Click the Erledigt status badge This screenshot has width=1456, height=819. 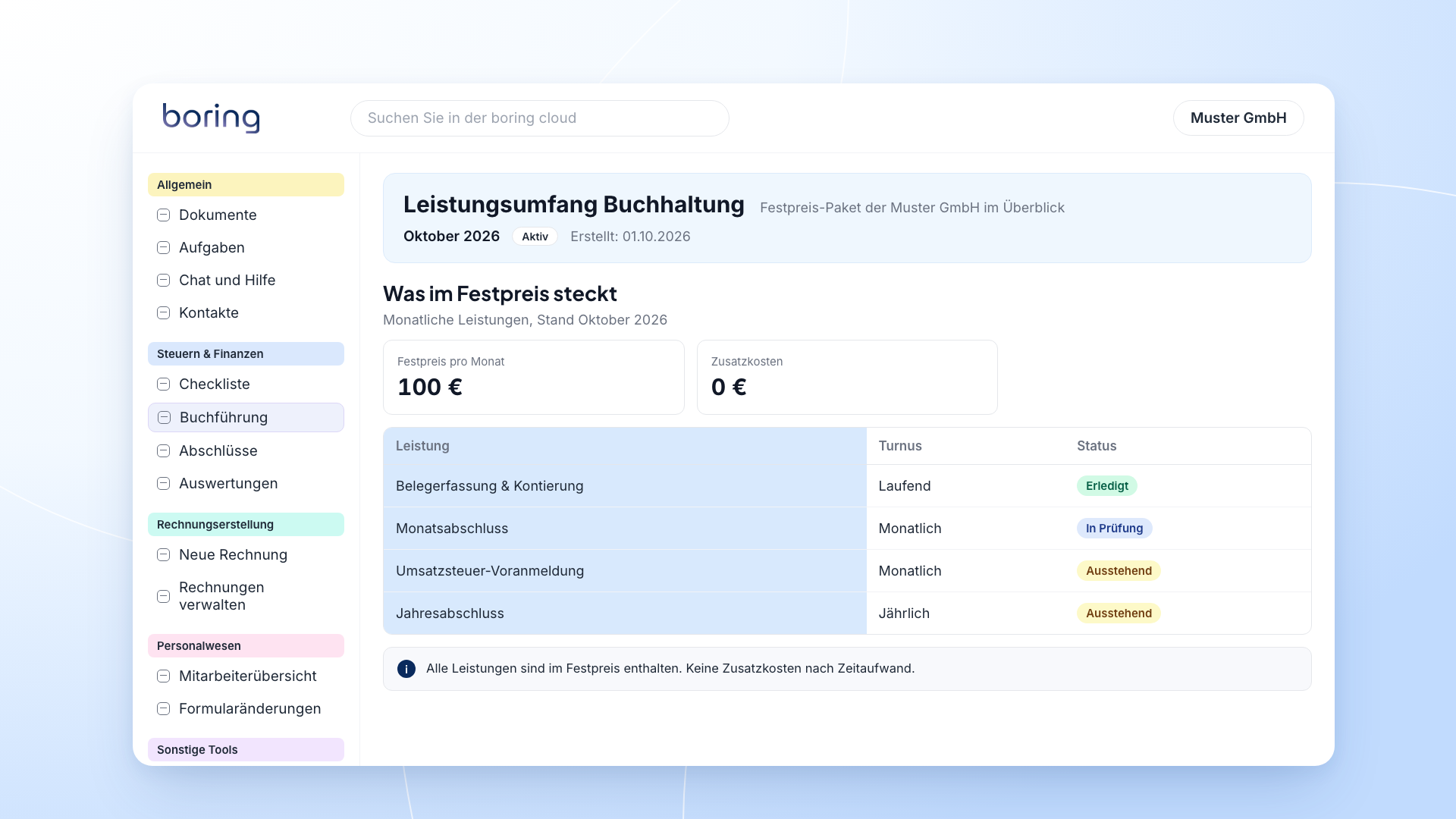coord(1106,486)
